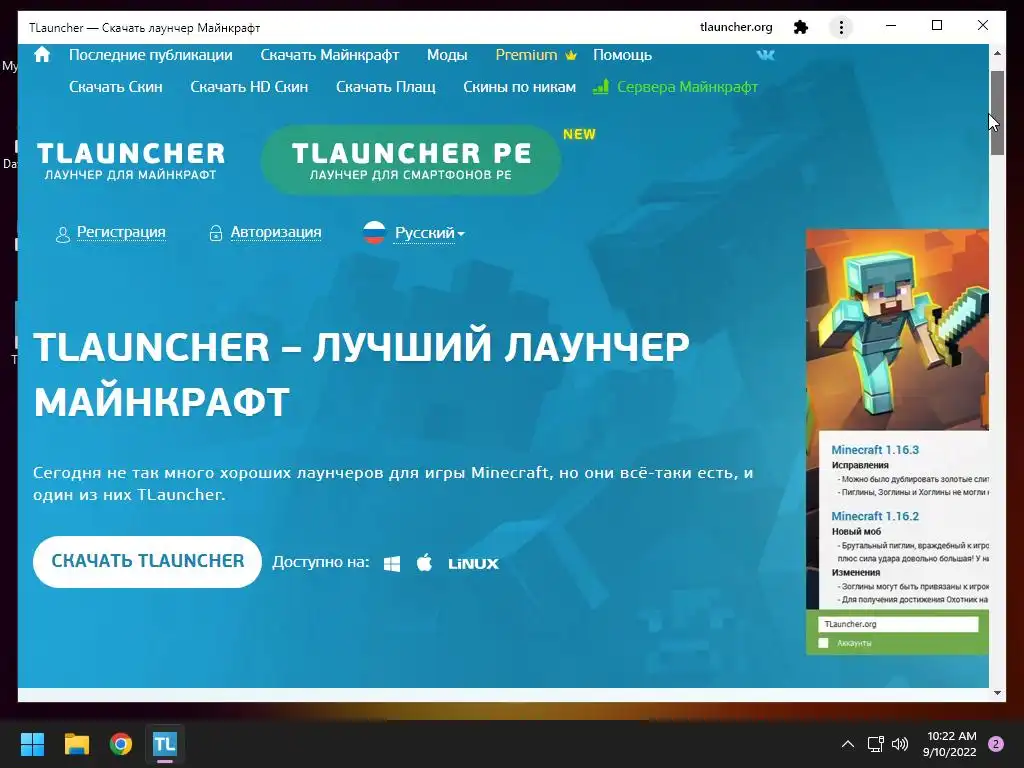Open Скачать Плащ menu item
Image resolution: width=1024 pixels, height=768 pixels.
pyautogui.click(x=385, y=87)
